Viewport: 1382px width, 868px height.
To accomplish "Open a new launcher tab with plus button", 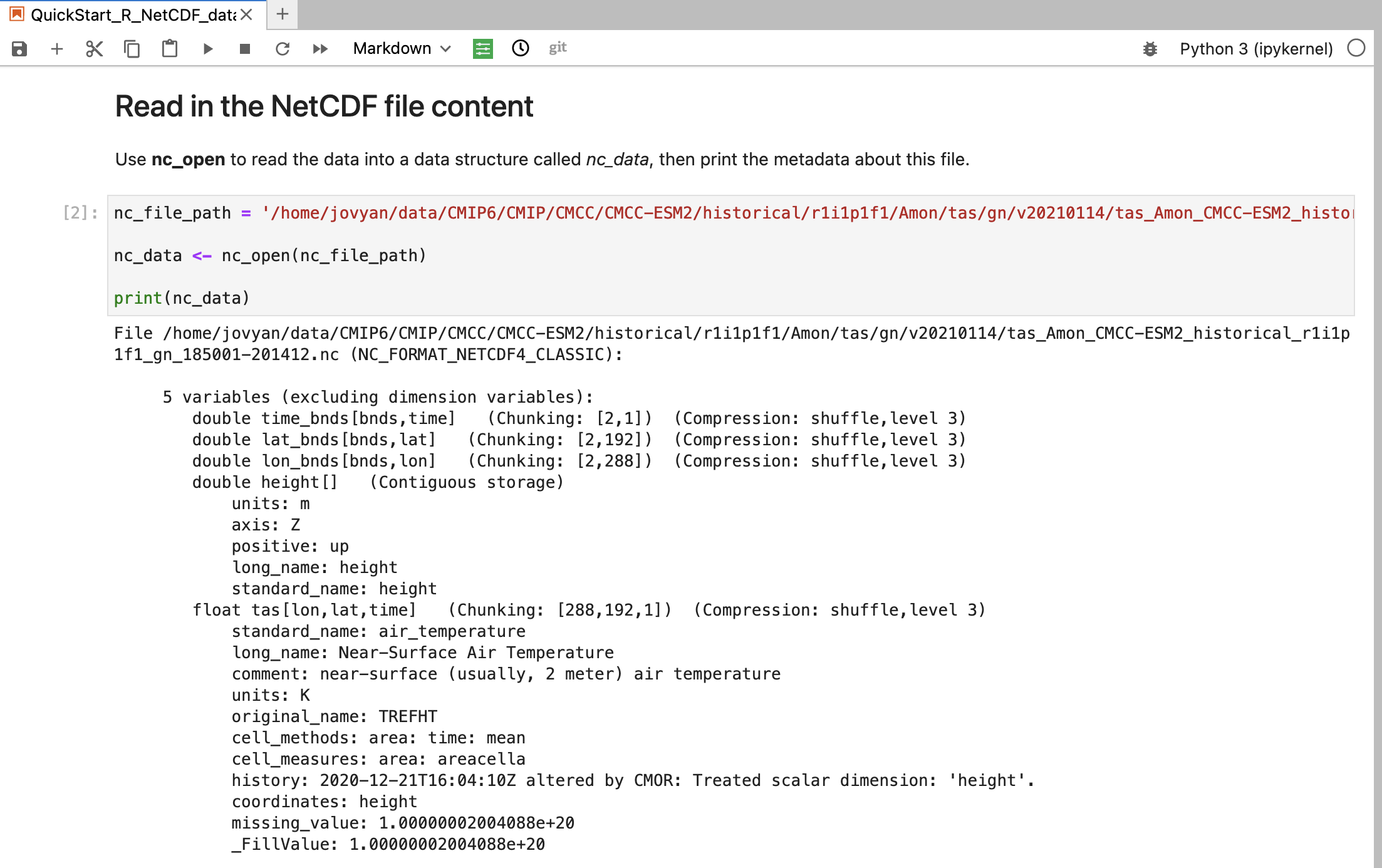I will (x=283, y=14).
